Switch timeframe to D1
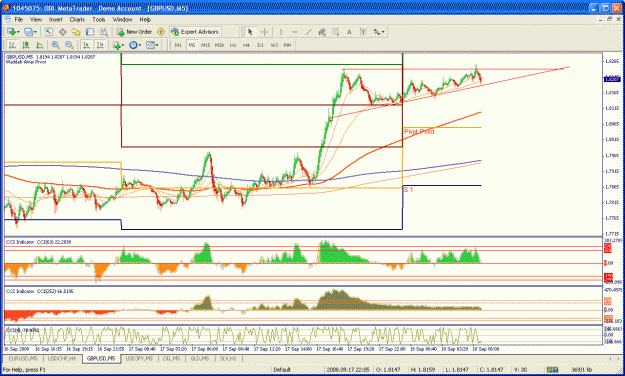The width and height of the screenshot is (625, 376). click(x=260, y=45)
